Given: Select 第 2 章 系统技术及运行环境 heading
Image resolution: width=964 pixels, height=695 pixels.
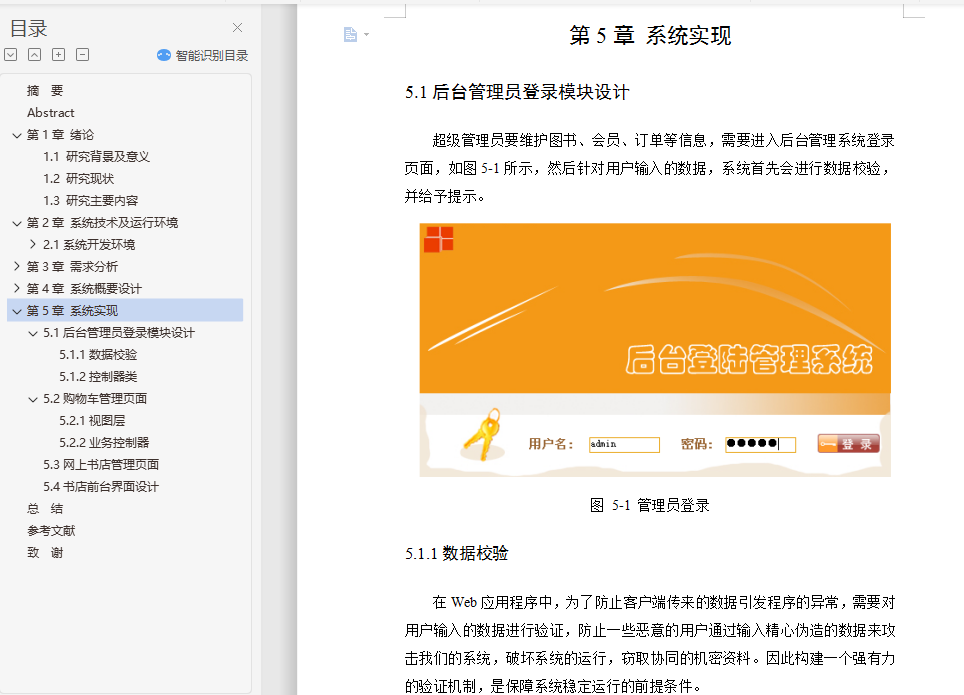Looking at the screenshot, I should 102,223.
